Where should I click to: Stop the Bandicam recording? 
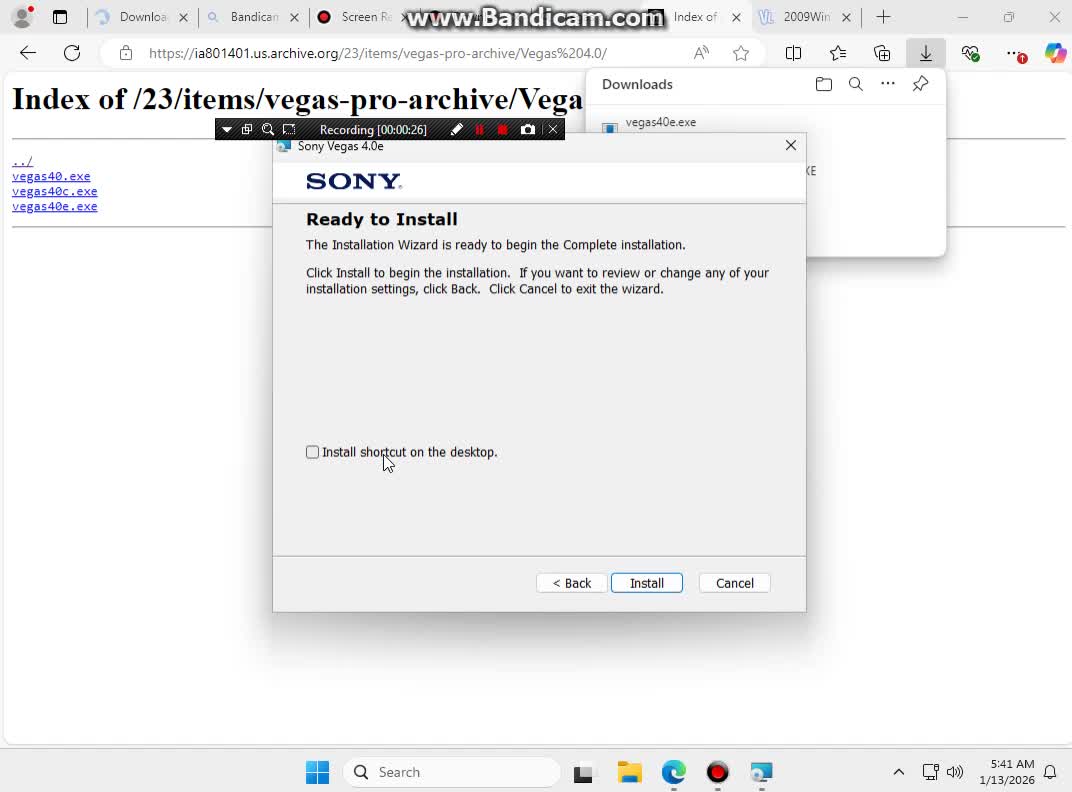click(502, 129)
